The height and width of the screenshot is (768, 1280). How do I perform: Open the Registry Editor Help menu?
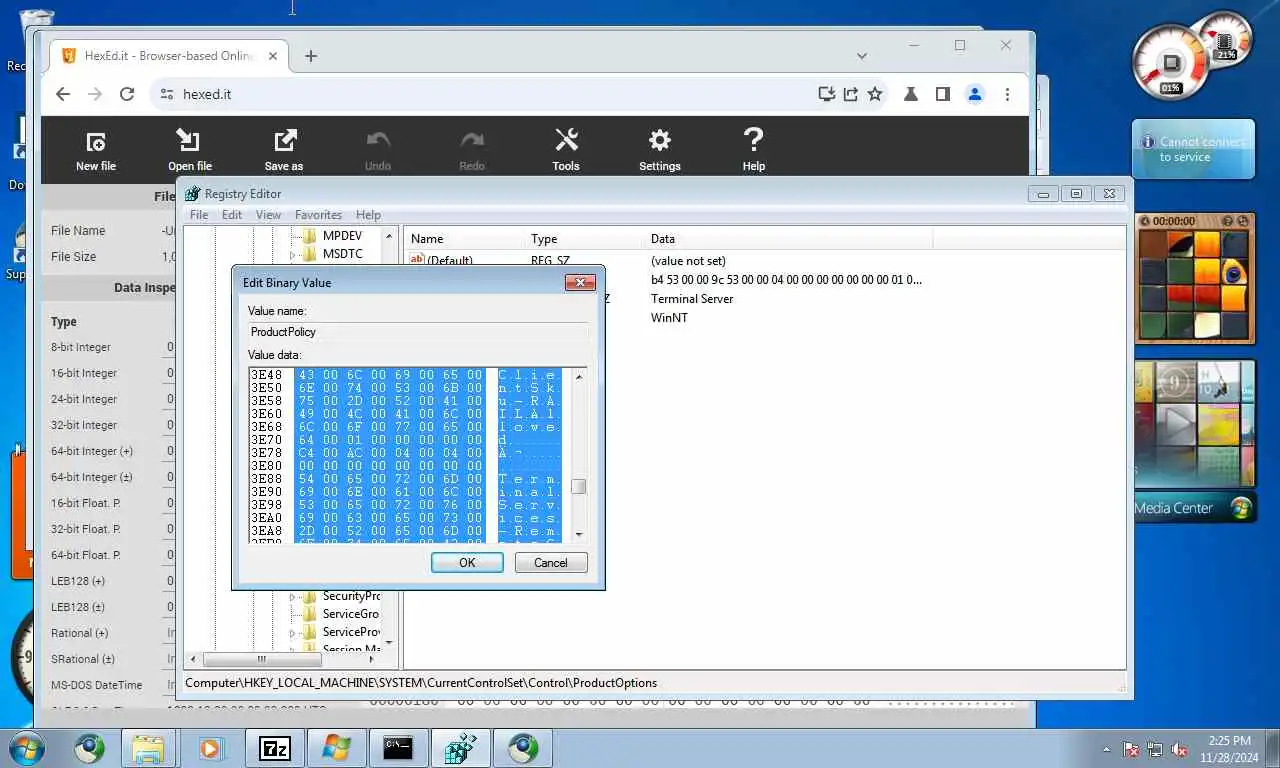click(368, 215)
